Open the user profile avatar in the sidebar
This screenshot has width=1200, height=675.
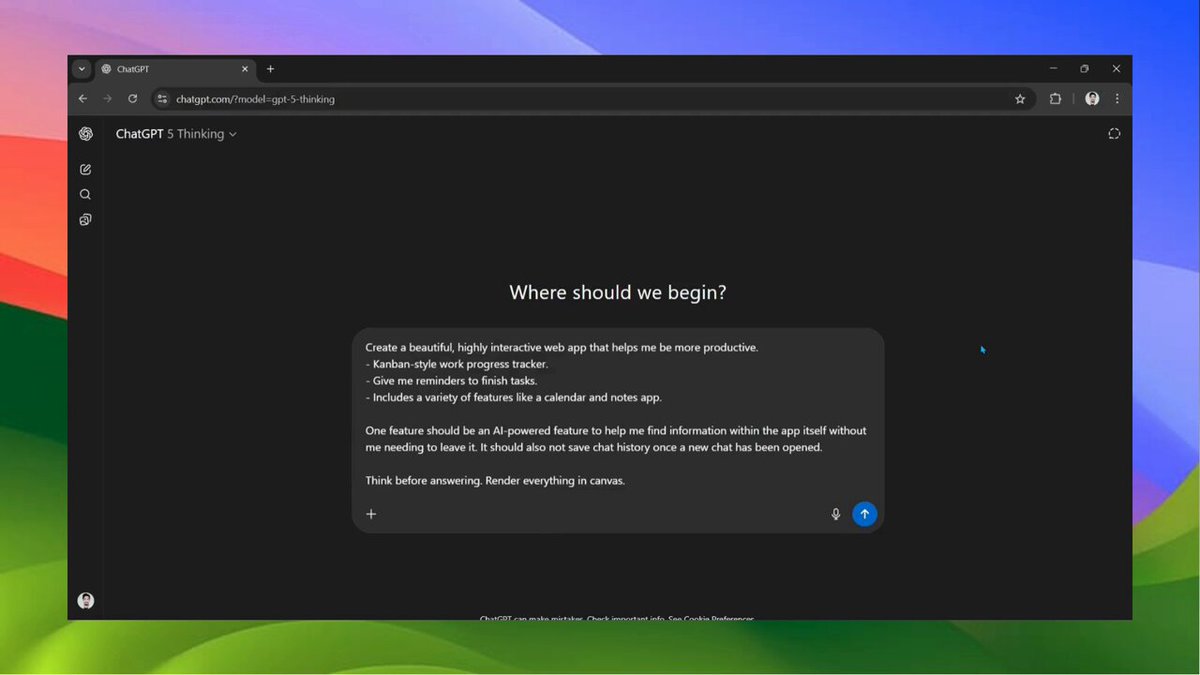[86, 601]
